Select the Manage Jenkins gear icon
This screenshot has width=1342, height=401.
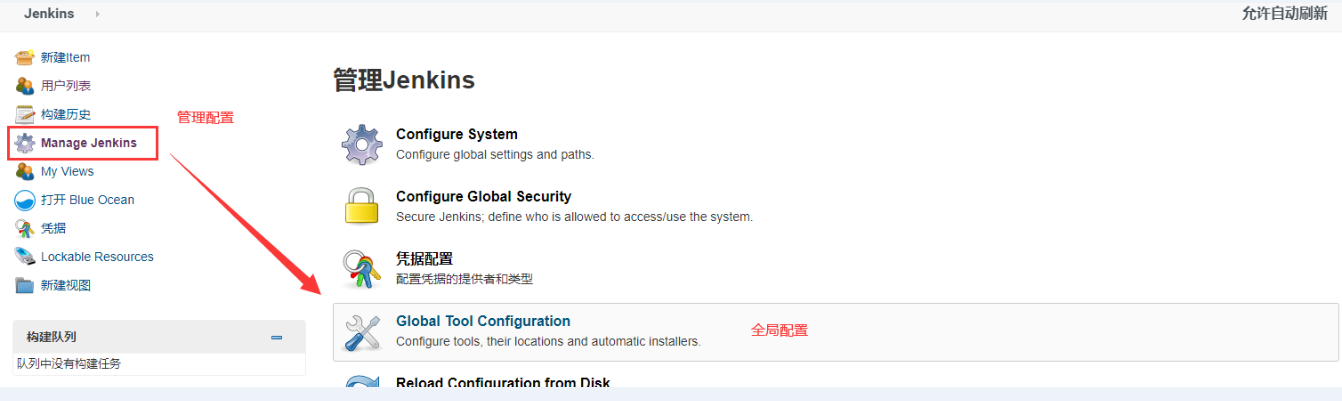[x=25, y=143]
